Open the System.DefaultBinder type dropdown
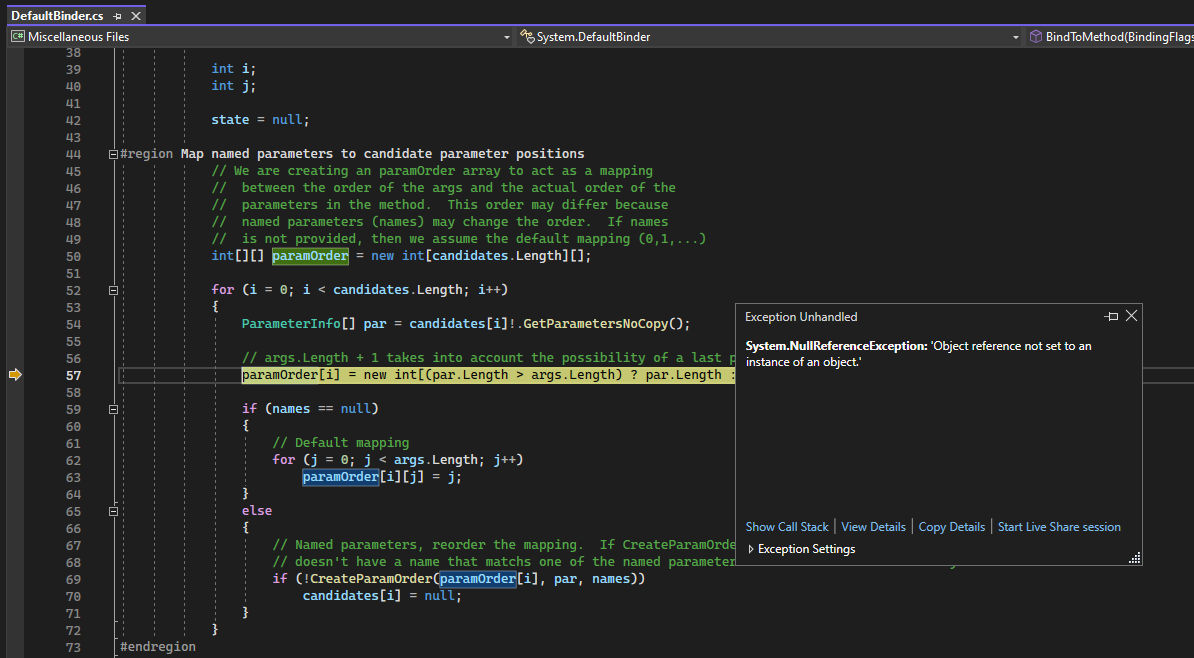 [x=1016, y=37]
